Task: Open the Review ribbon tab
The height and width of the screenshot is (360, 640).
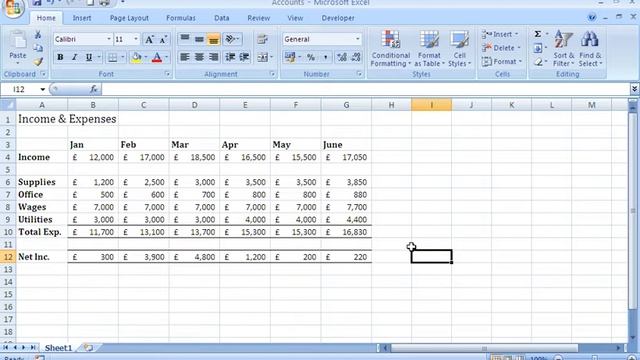Action: (x=258, y=18)
